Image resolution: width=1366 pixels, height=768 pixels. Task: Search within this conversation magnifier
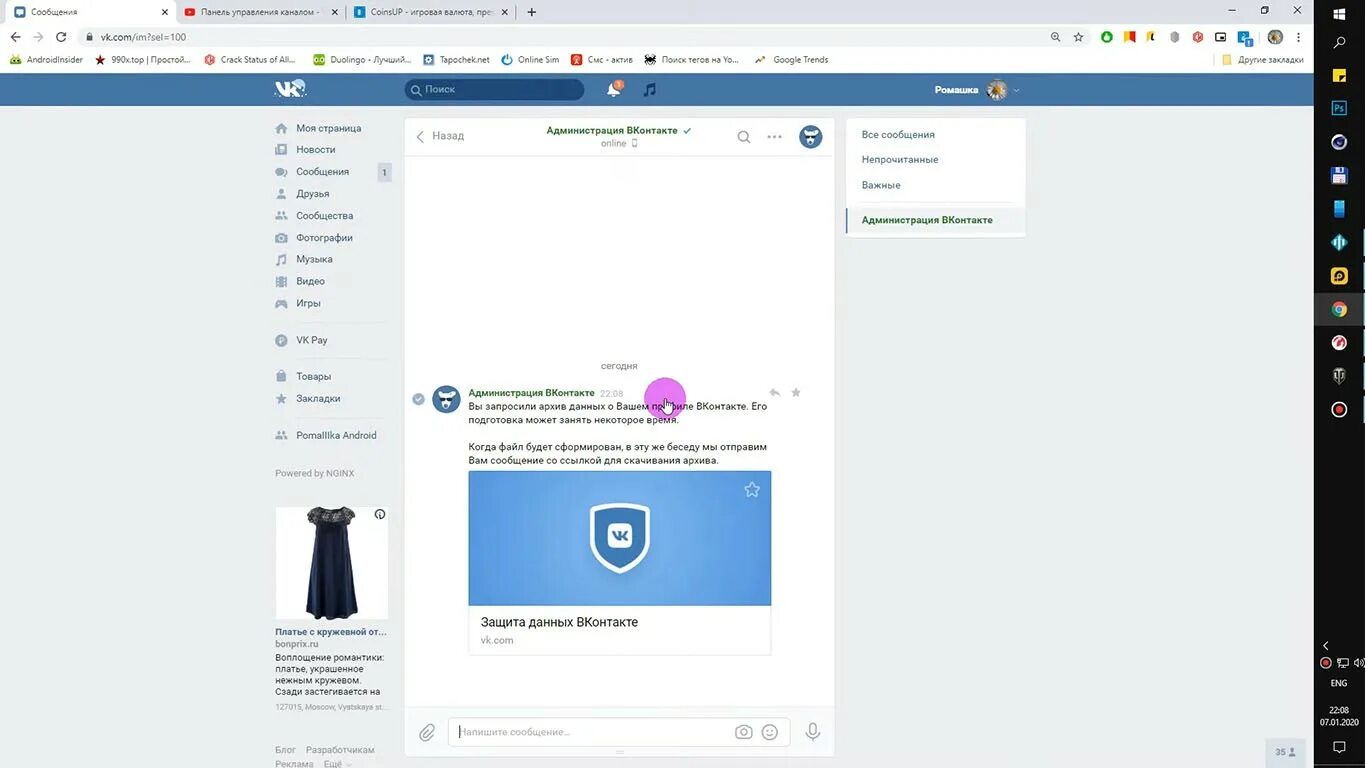click(x=744, y=137)
